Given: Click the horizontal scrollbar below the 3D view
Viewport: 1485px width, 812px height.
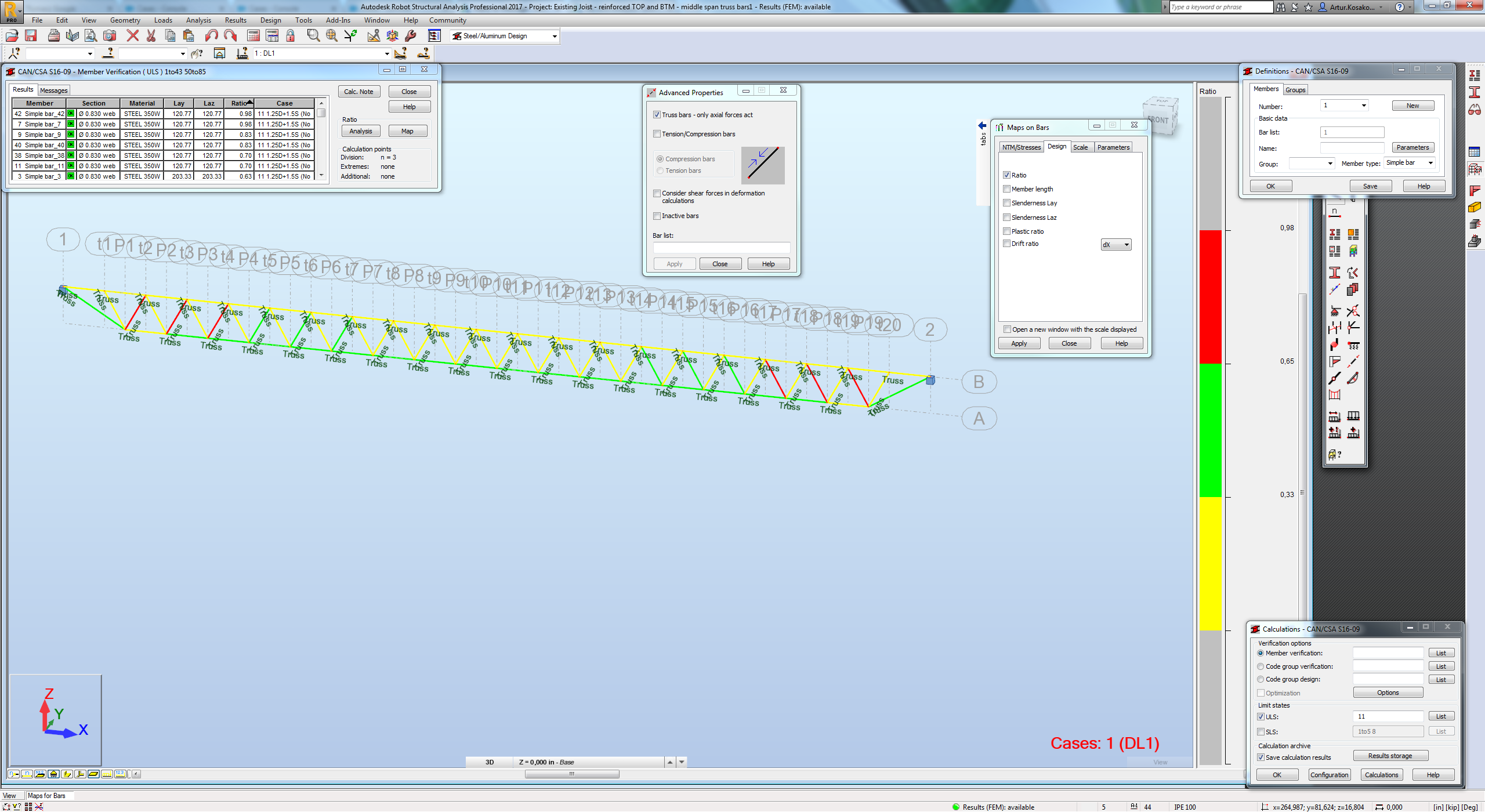Looking at the screenshot, I should (573, 773).
